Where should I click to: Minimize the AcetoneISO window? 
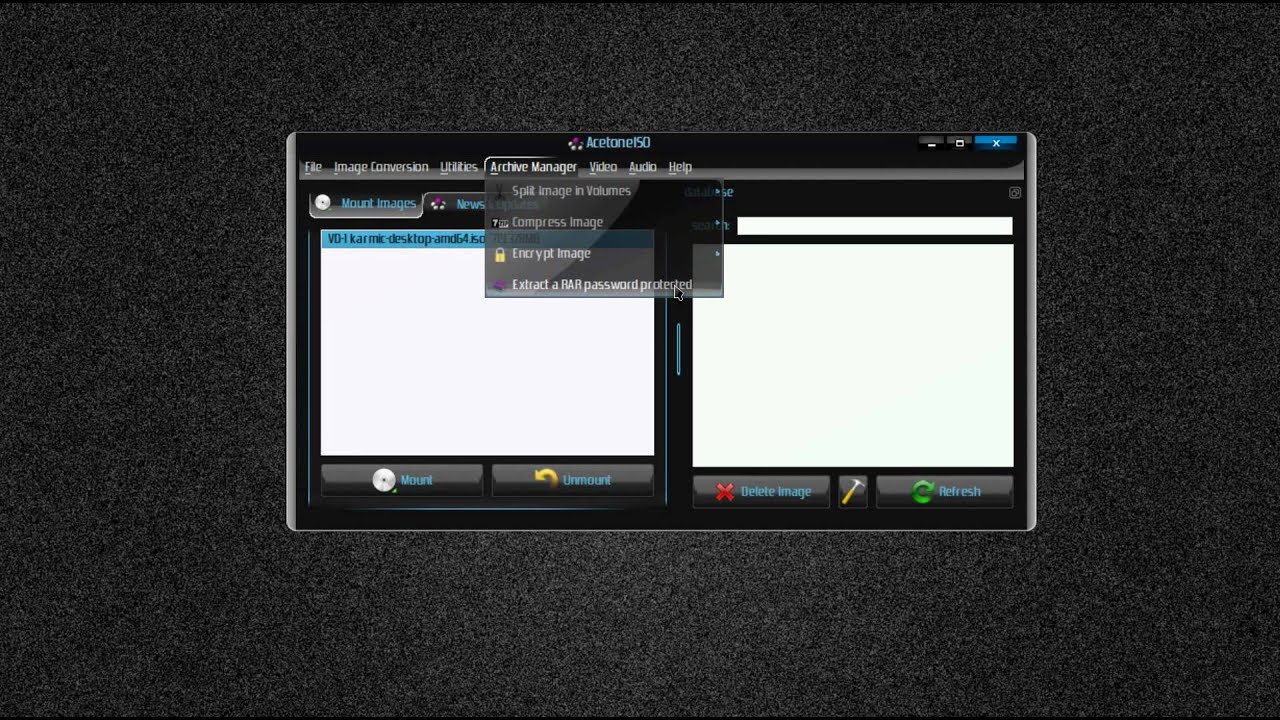931,144
